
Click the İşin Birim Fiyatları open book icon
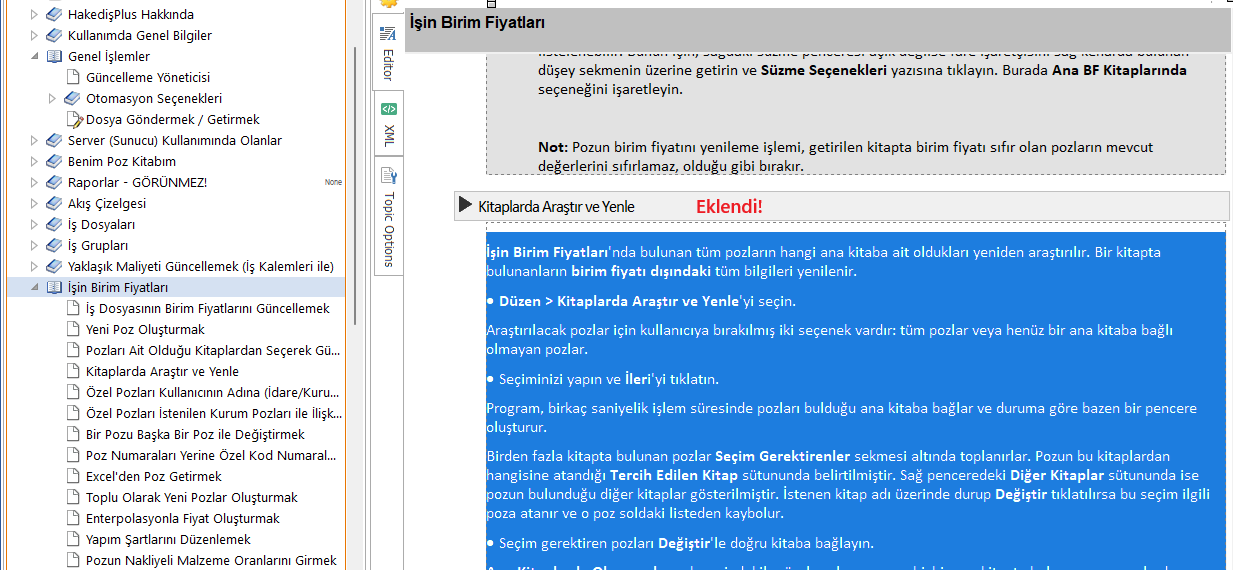tap(54, 288)
